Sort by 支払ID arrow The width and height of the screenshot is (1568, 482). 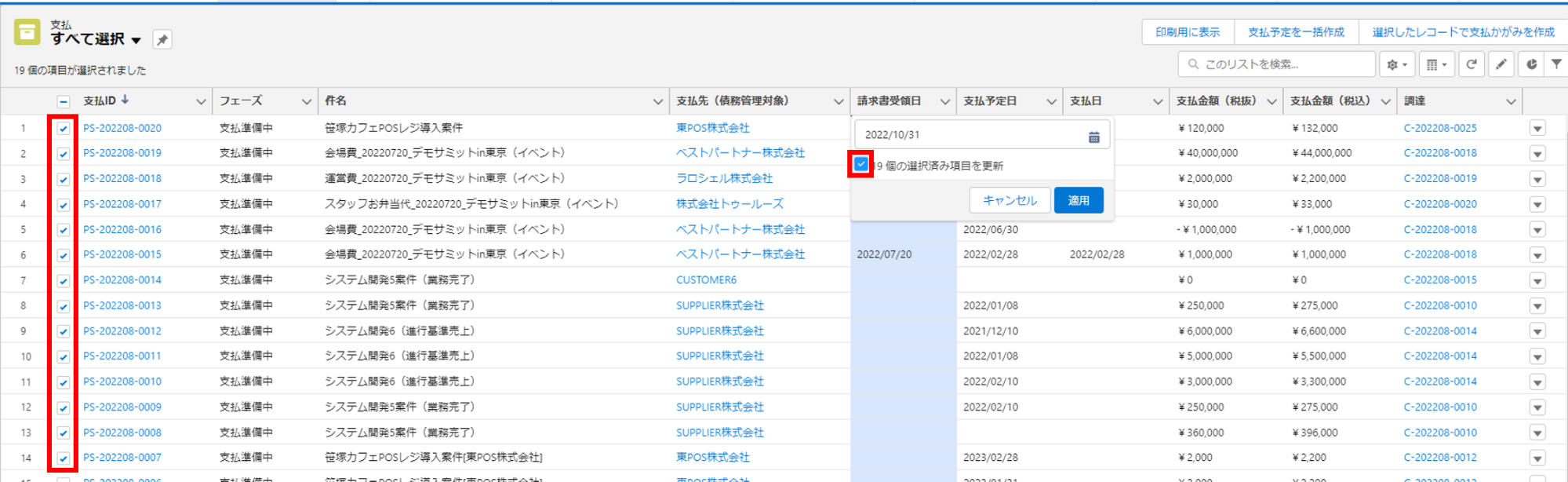pos(126,100)
